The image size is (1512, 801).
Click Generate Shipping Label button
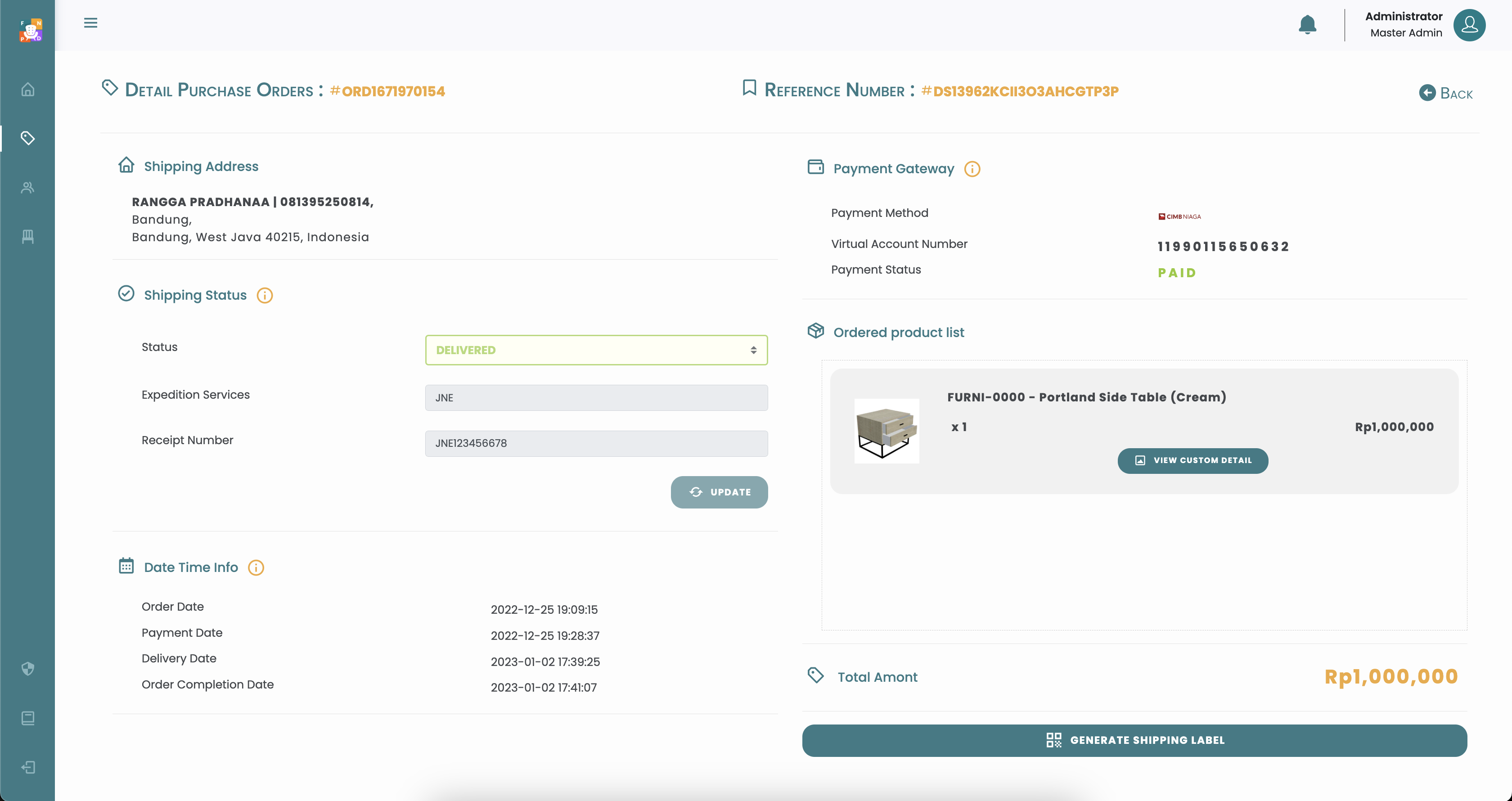1134,740
